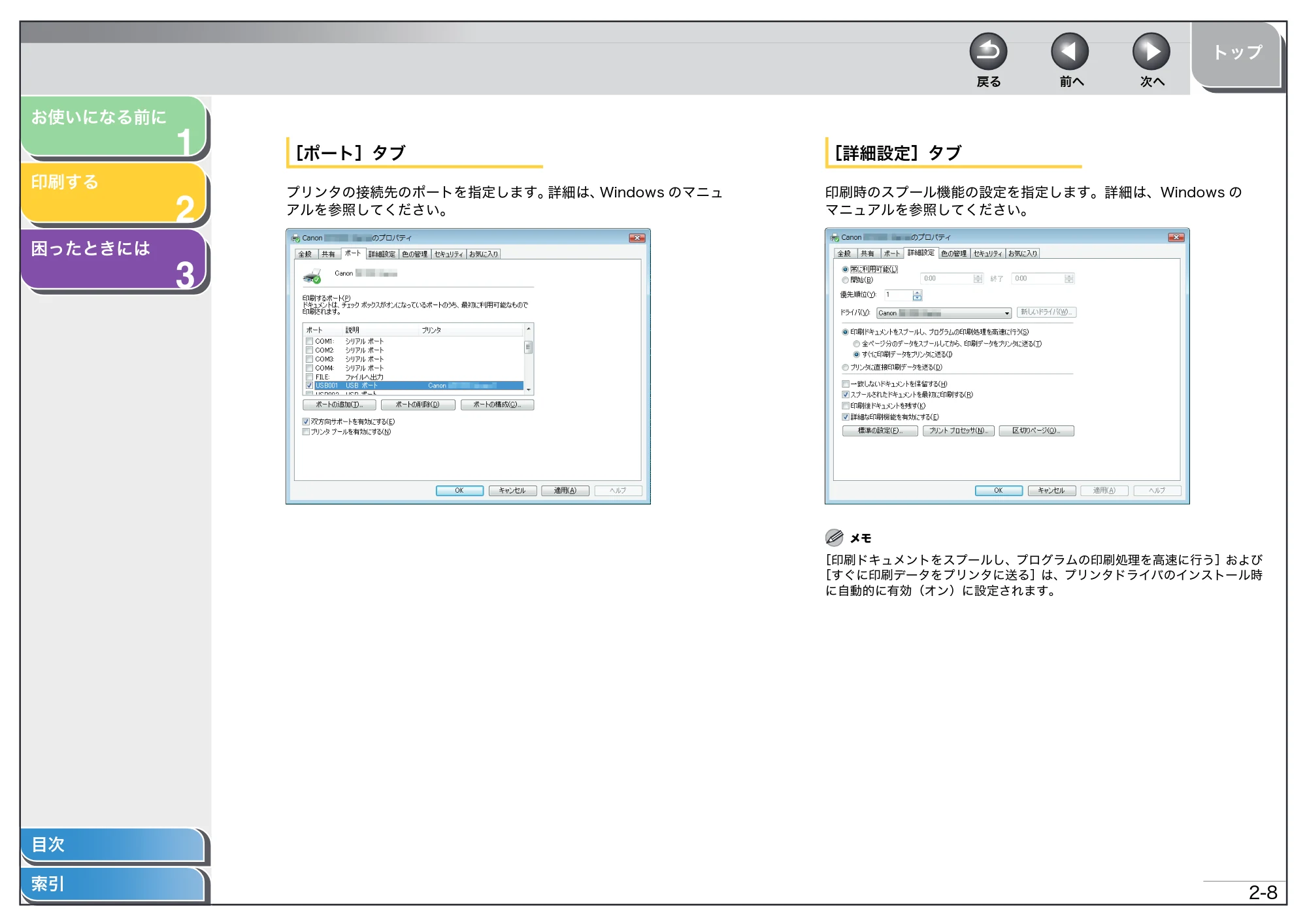Select the お気に入り tab in the 詳細設定 dialog
The height and width of the screenshot is (924, 1307).
1022,254
